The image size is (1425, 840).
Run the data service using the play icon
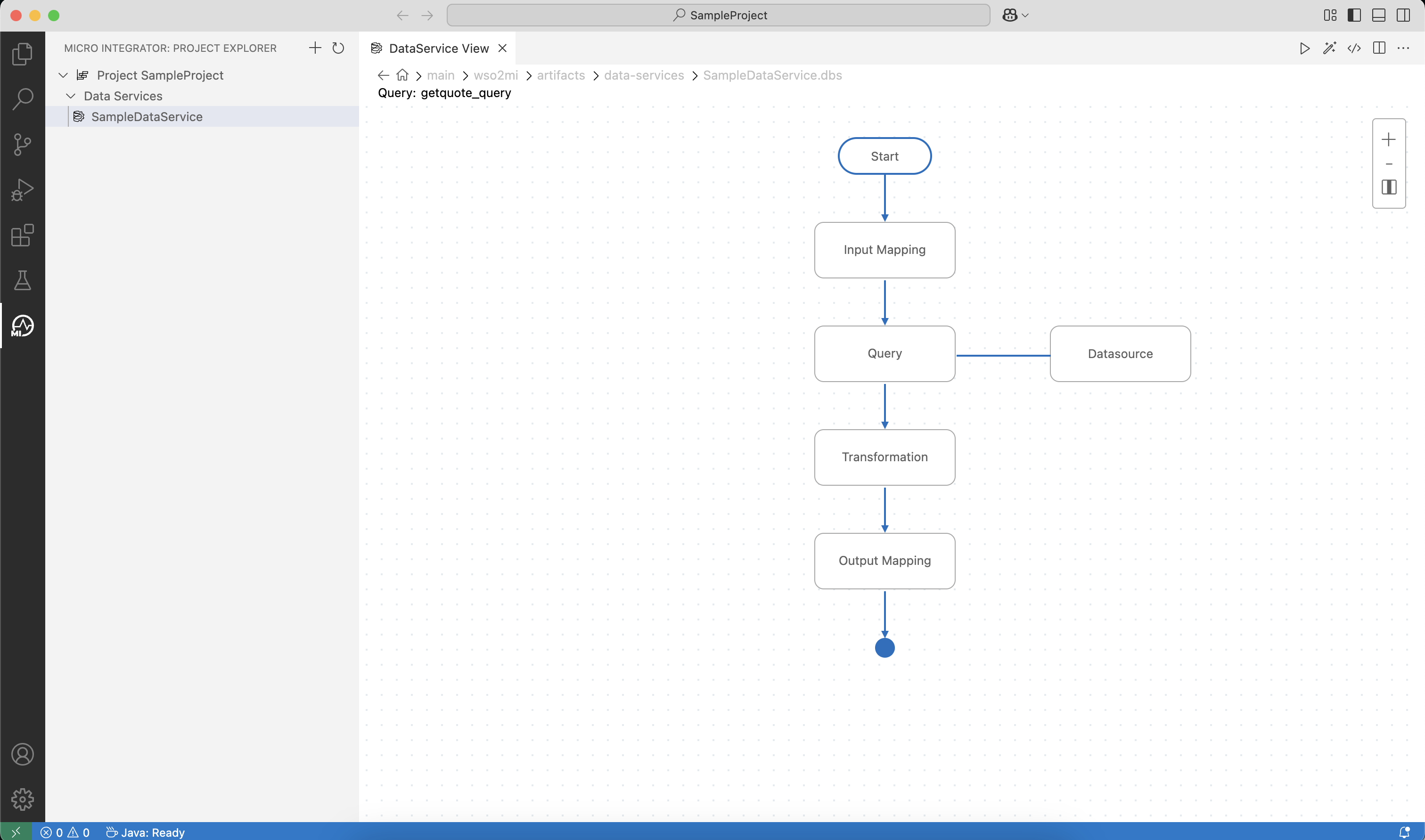(1304, 48)
